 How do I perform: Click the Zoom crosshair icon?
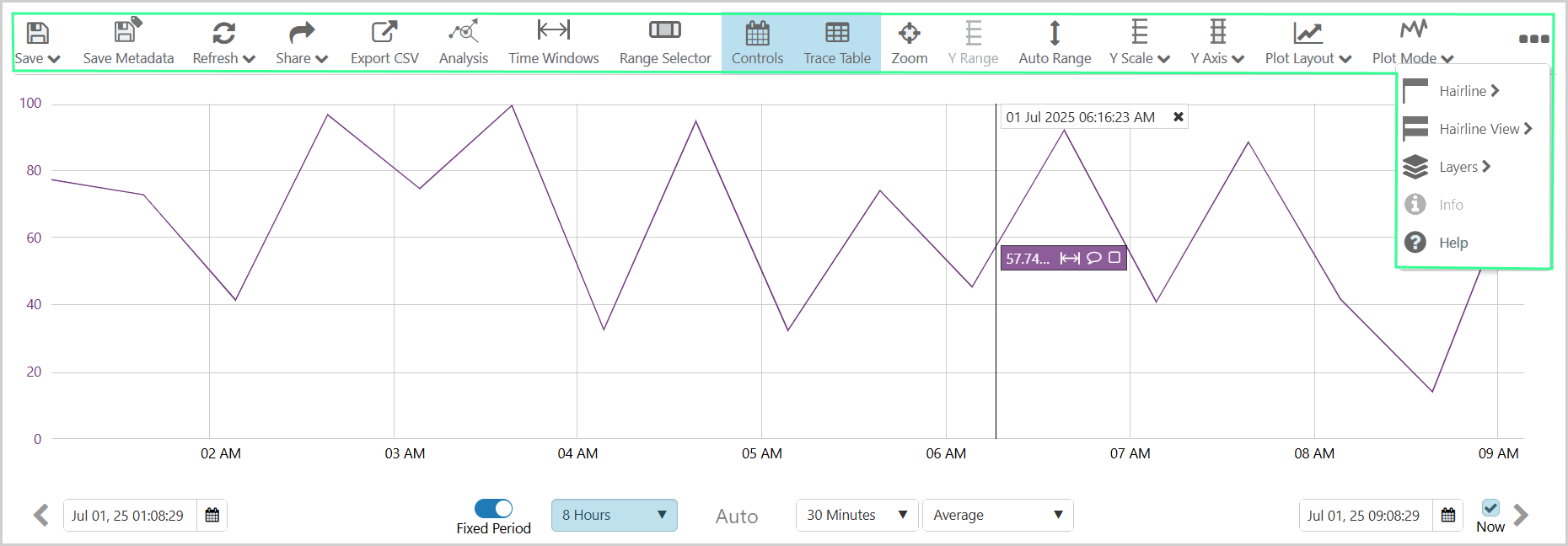[x=909, y=34]
